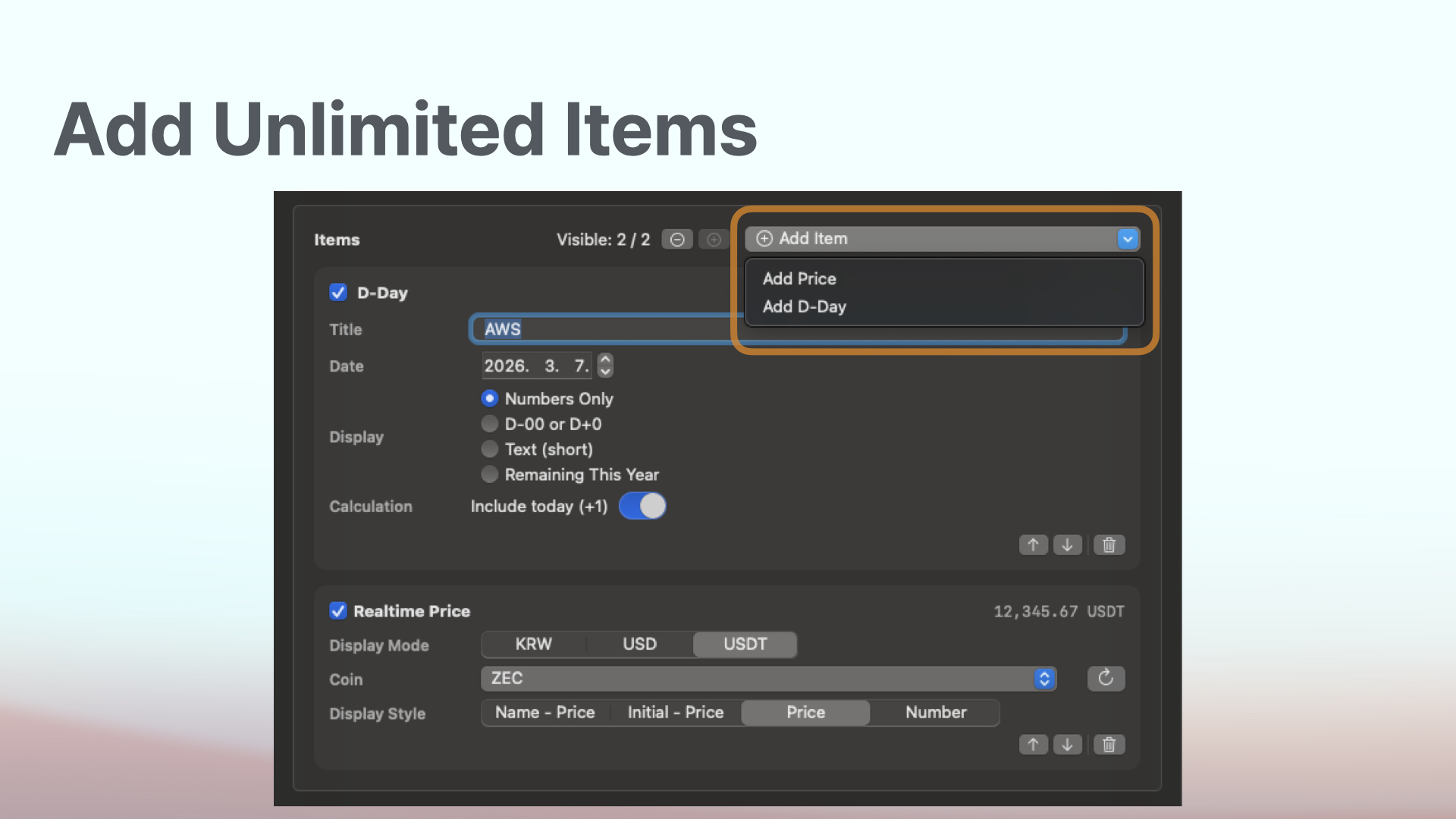Click the Date stepper arrows
This screenshot has height=819, width=1456.
point(605,366)
